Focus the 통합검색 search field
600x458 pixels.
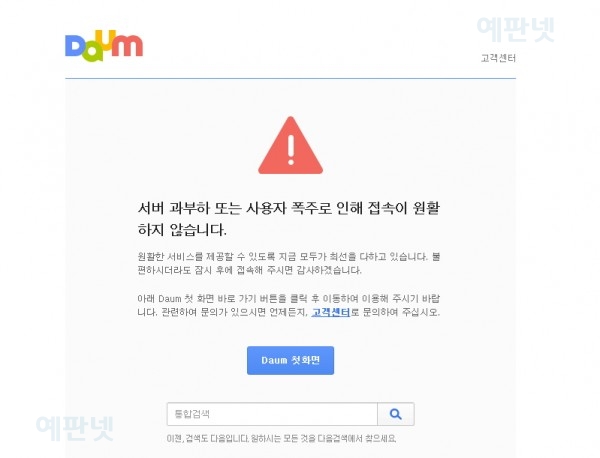click(272, 414)
